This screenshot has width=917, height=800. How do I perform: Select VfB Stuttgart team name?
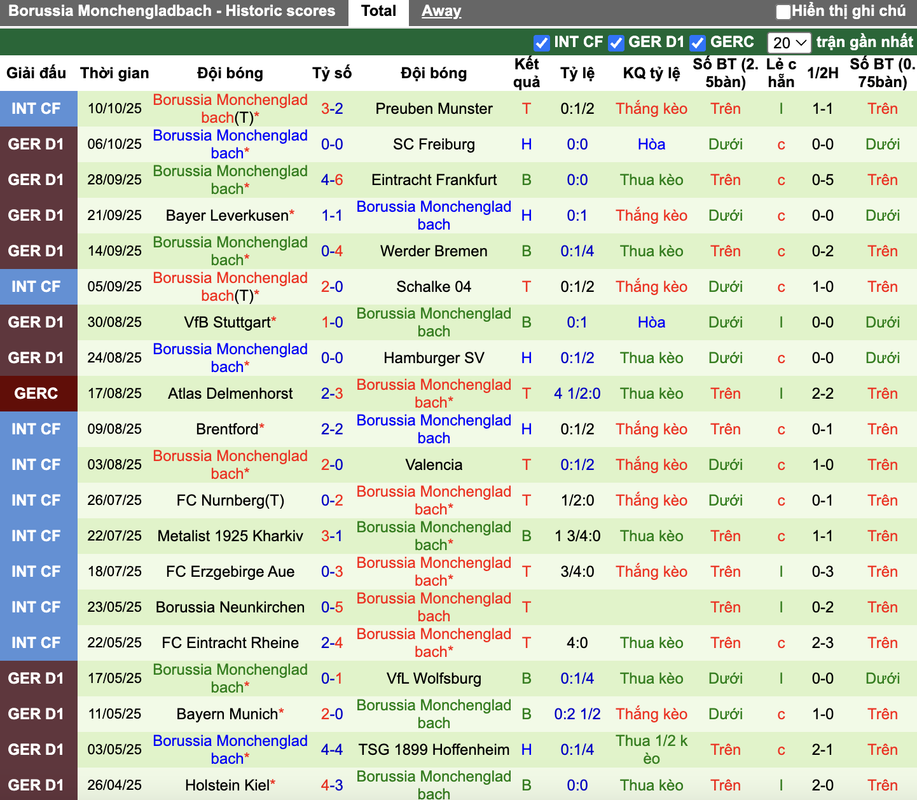click(227, 323)
